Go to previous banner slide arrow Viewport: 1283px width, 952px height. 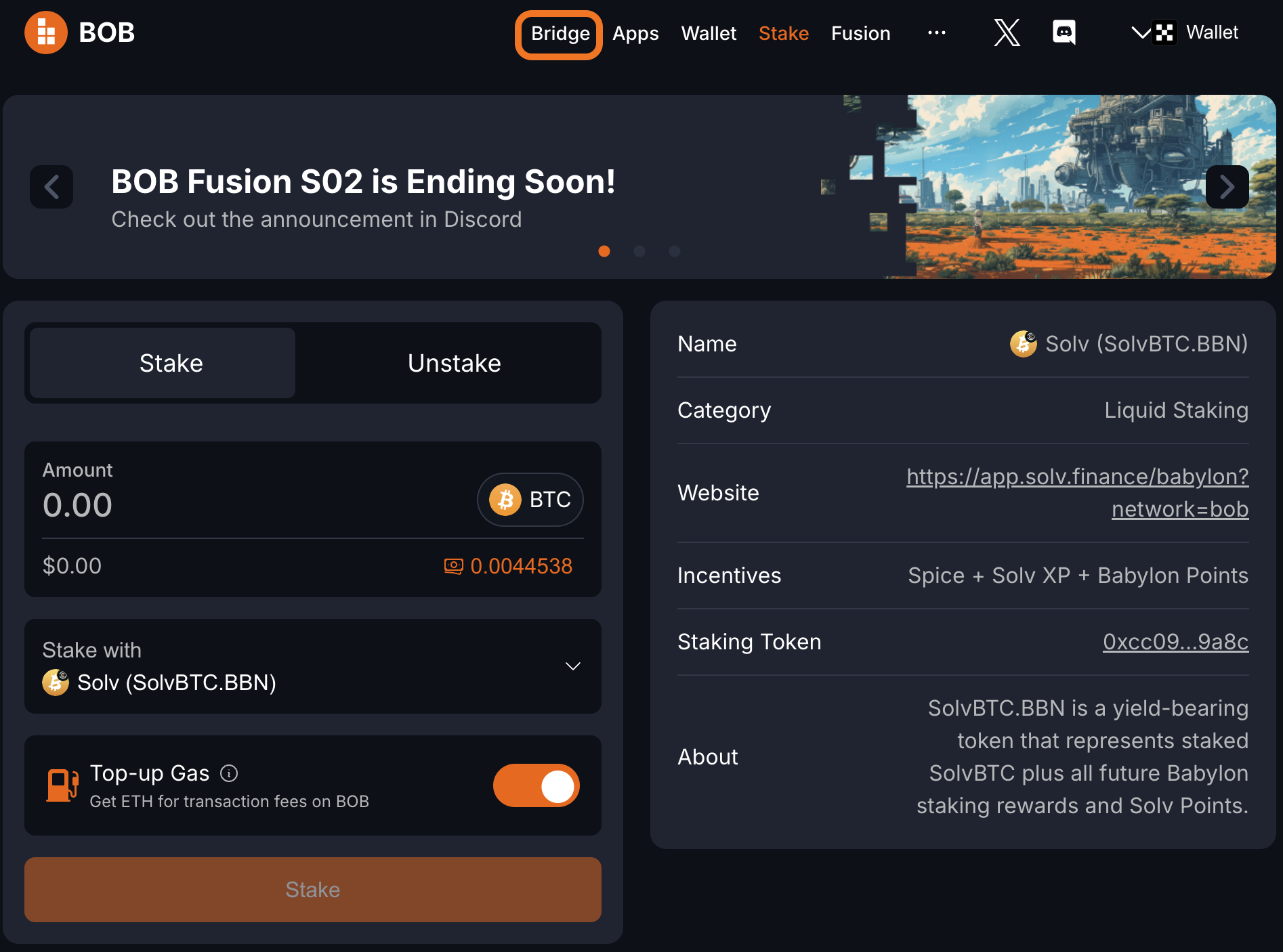click(x=51, y=187)
